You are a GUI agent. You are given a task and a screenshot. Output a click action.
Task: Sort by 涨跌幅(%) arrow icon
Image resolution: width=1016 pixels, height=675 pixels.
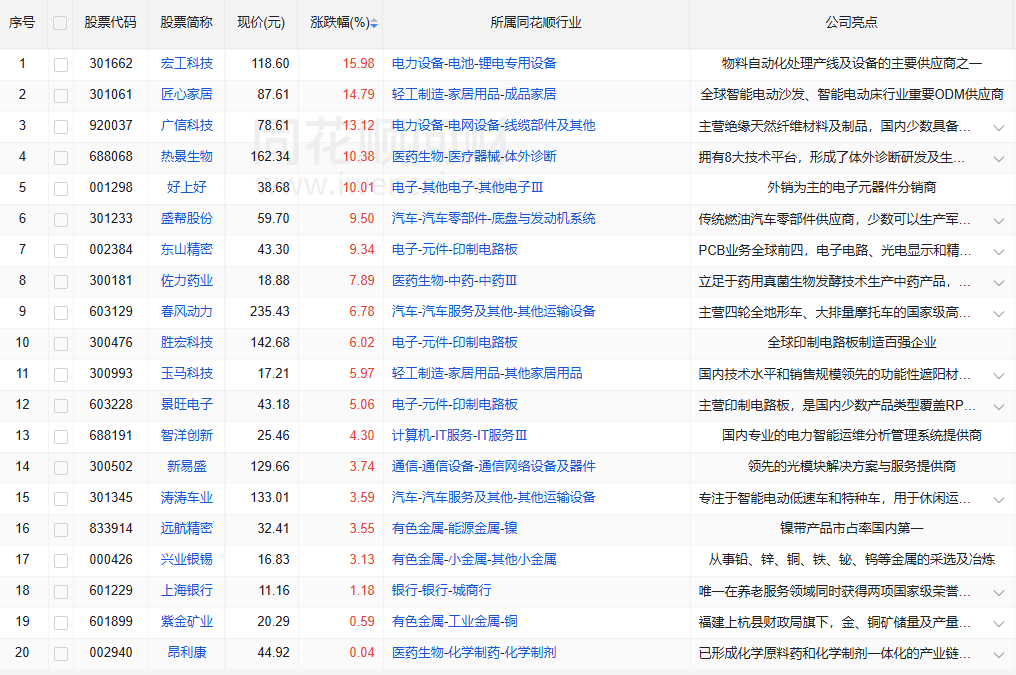point(374,23)
